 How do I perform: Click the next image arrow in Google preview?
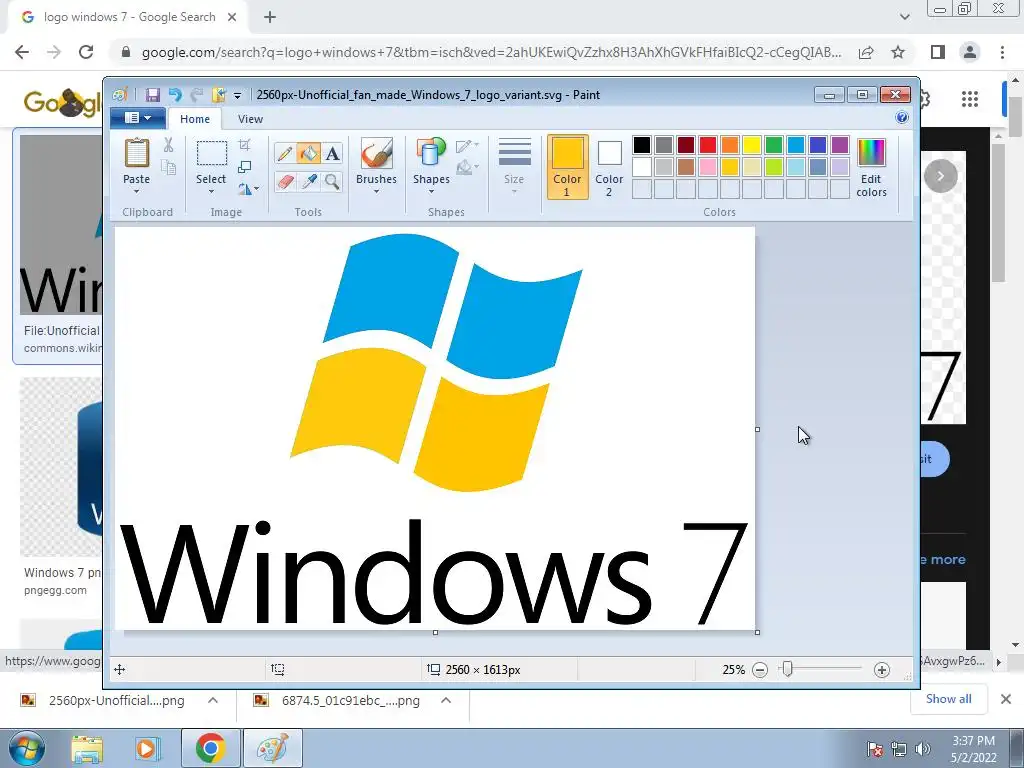coord(940,176)
